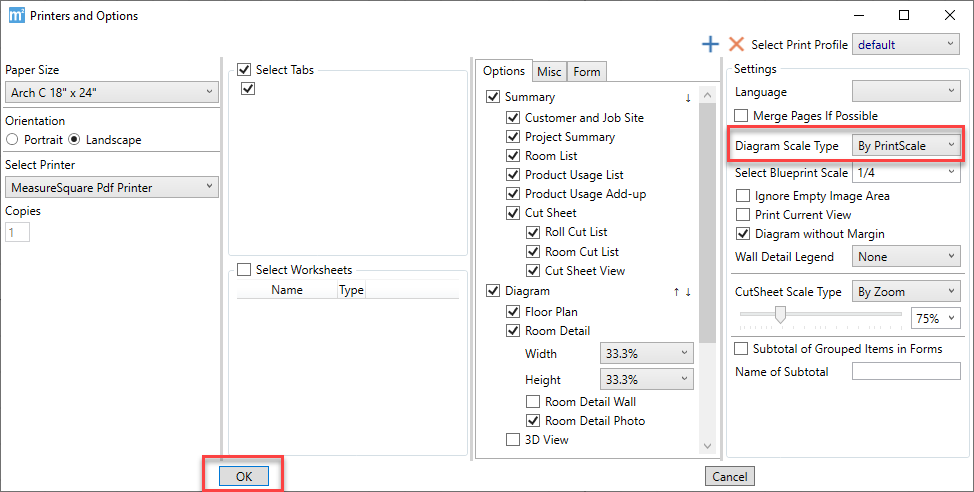
Task: Uncheck the Diagram checkbox
Action: [493, 291]
